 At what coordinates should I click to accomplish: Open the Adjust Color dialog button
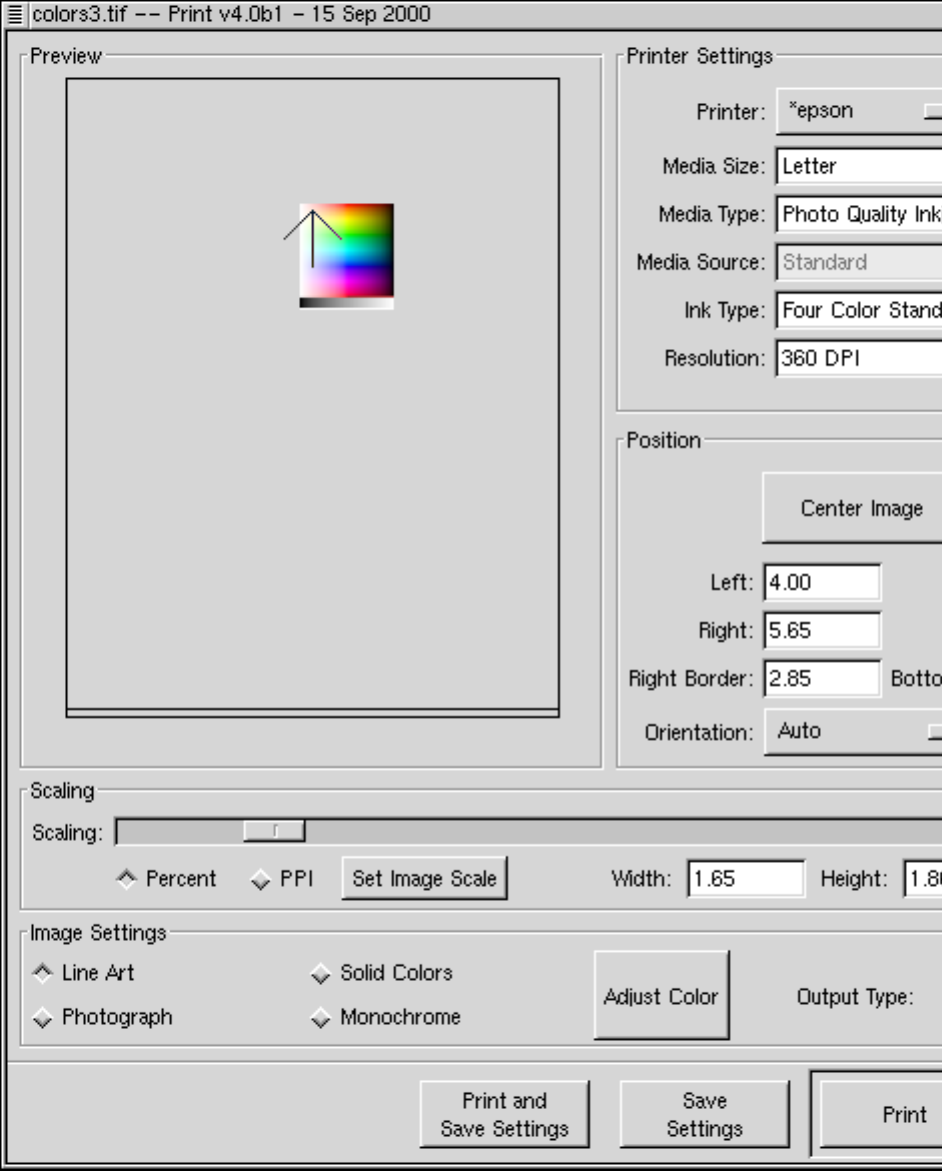coord(661,995)
